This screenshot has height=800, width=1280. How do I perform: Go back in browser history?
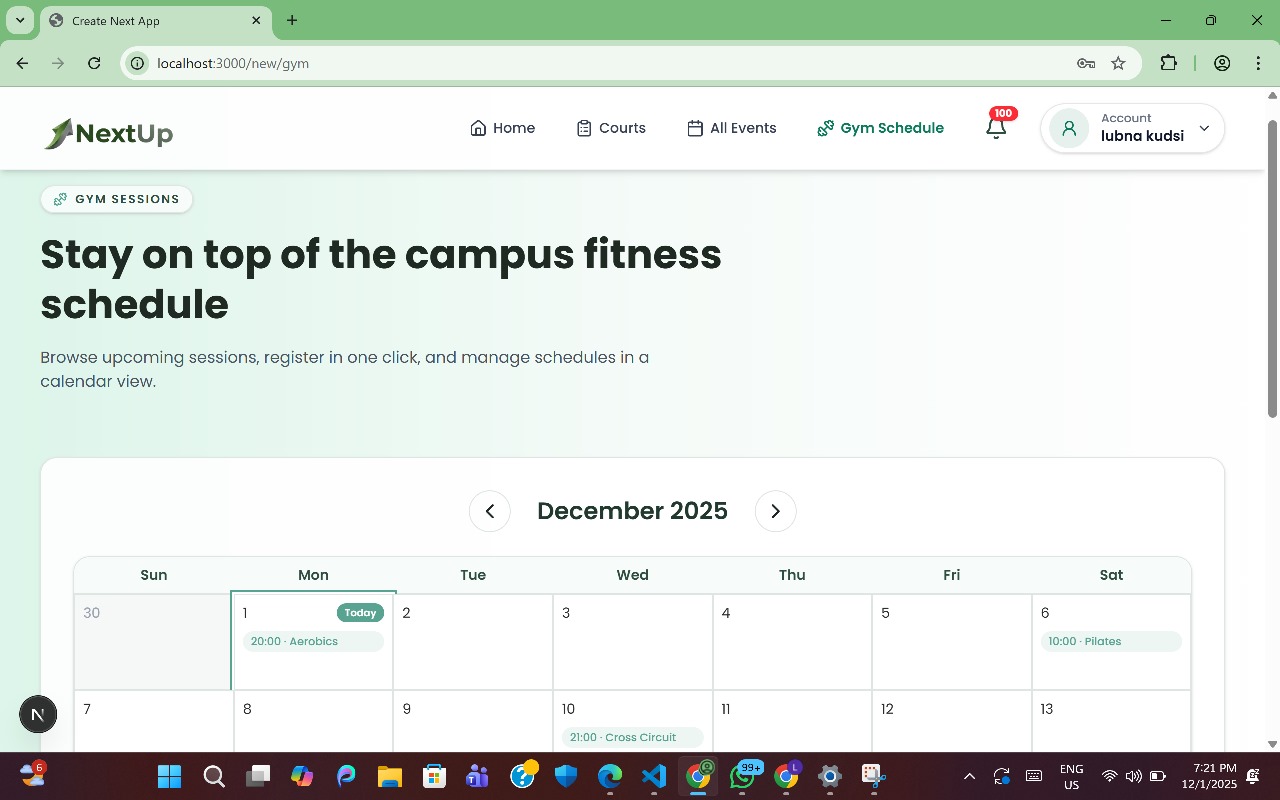22,63
